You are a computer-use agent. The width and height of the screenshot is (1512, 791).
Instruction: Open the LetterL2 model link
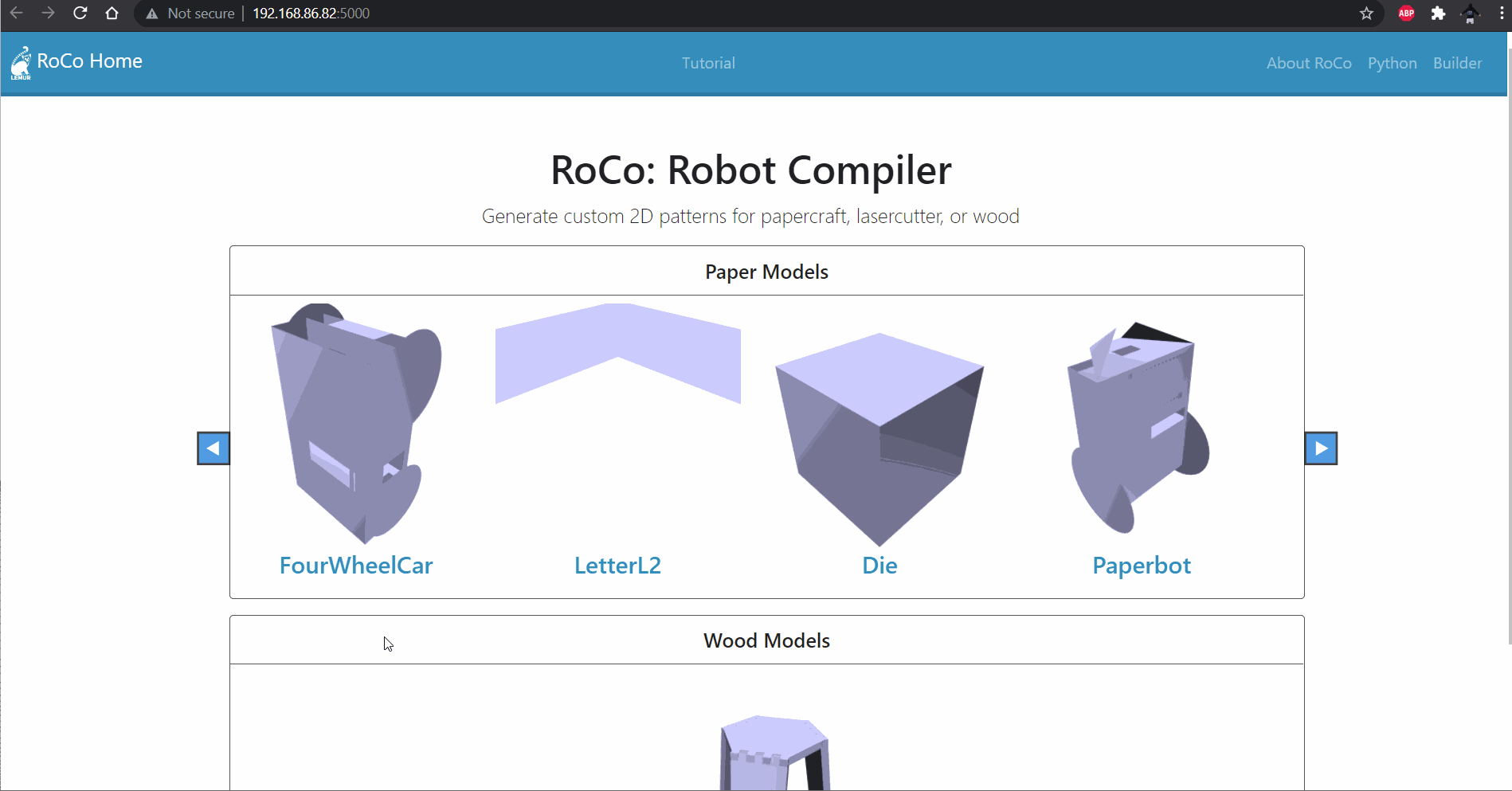(x=617, y=566)
